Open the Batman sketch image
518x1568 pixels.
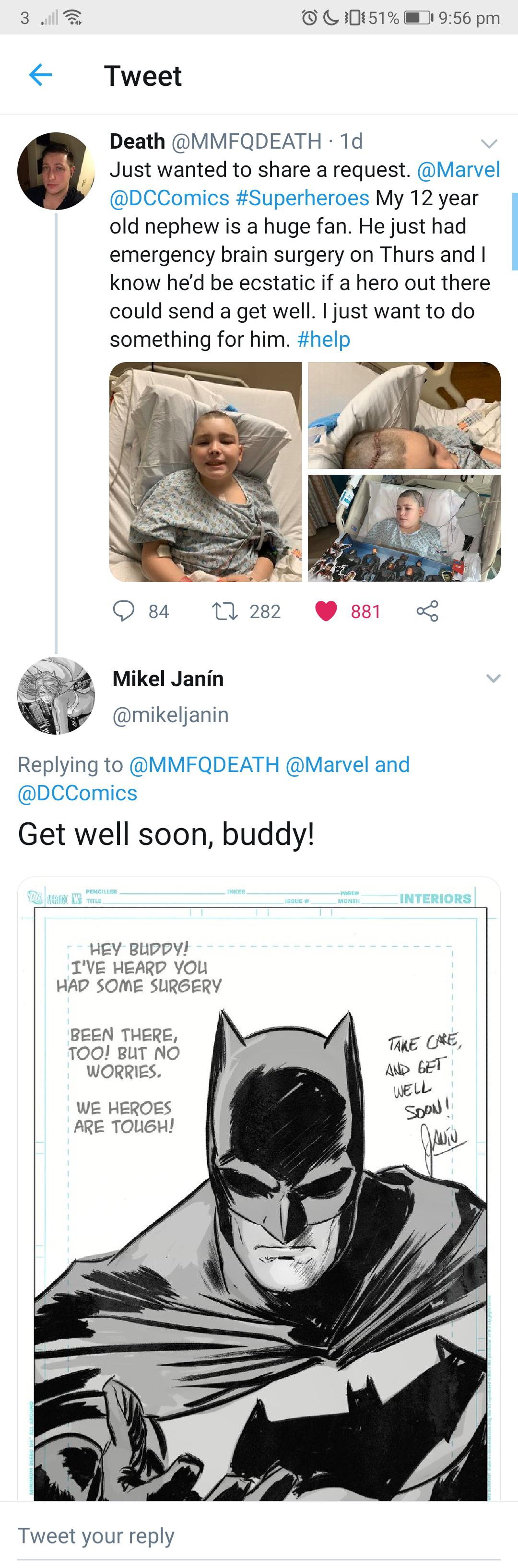coord(259,1187)
